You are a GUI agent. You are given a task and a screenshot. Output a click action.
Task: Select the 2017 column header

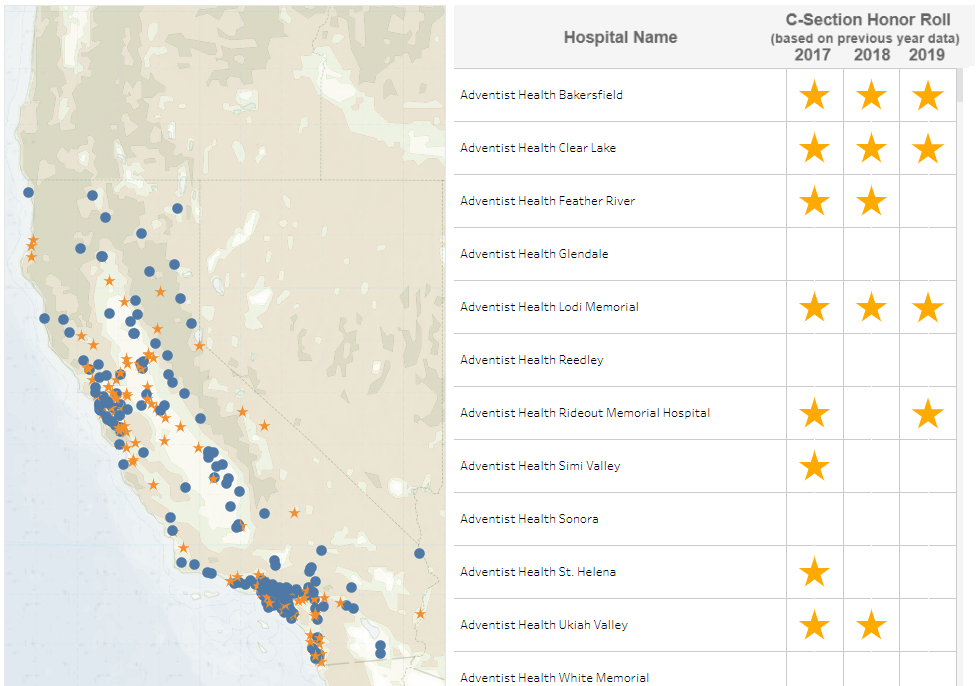pos(813,55)
